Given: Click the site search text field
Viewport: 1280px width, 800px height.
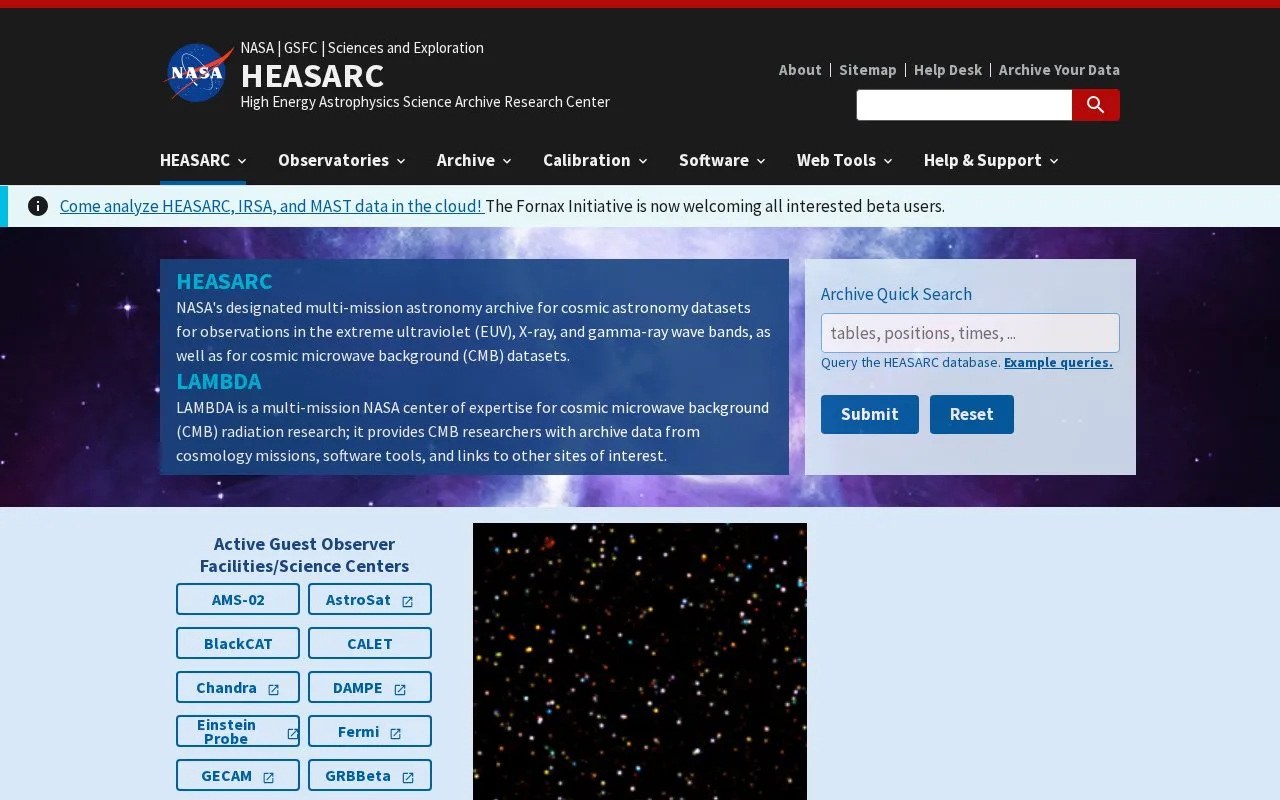Looking at the screenshot, I should [964, 105].
